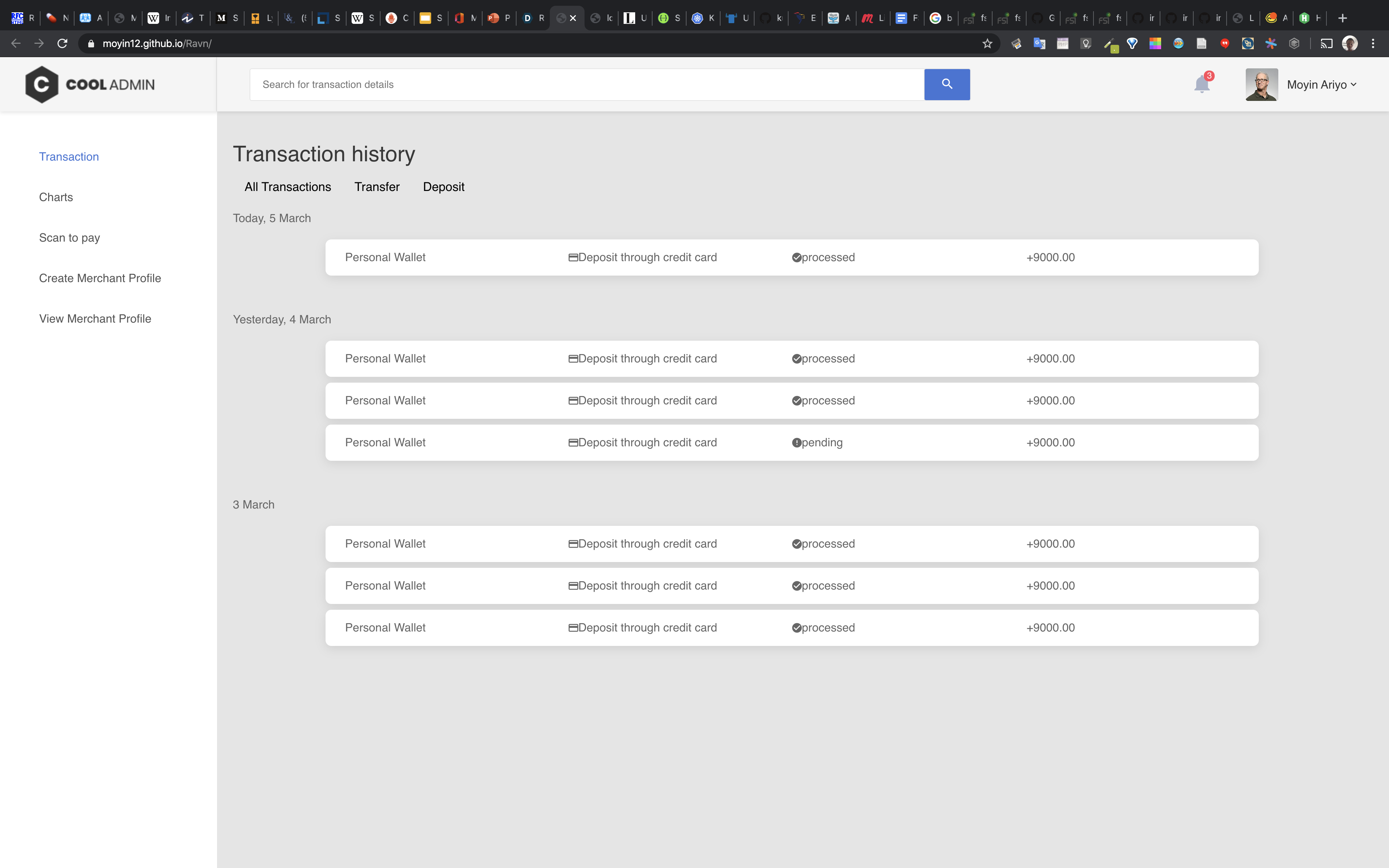Click the pending status alert icon
The image size is (1389, 868).
(796, 443)
